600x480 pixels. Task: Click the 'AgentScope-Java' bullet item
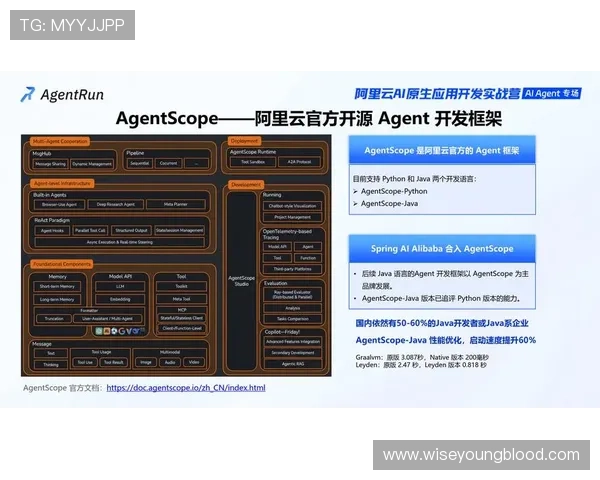[389, 204]
